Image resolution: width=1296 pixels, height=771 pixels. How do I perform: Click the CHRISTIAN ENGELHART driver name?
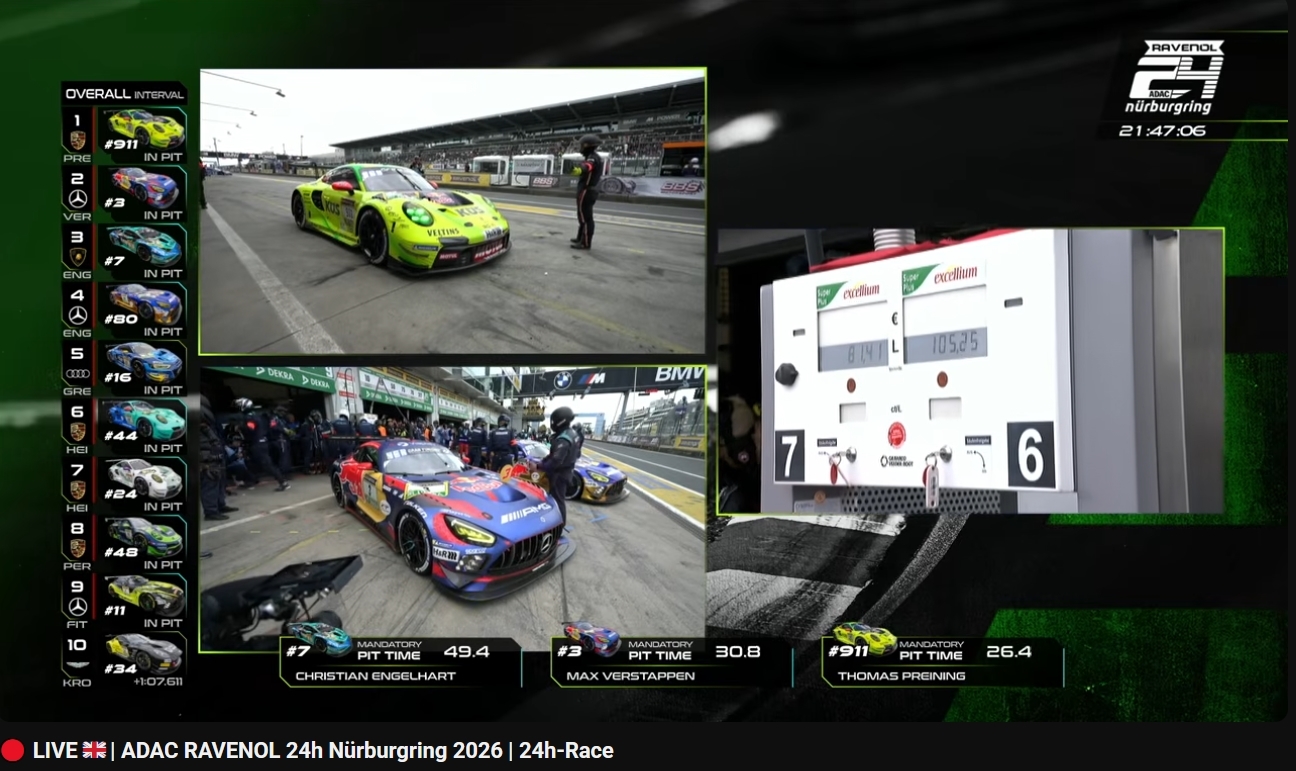click(375, 676)
